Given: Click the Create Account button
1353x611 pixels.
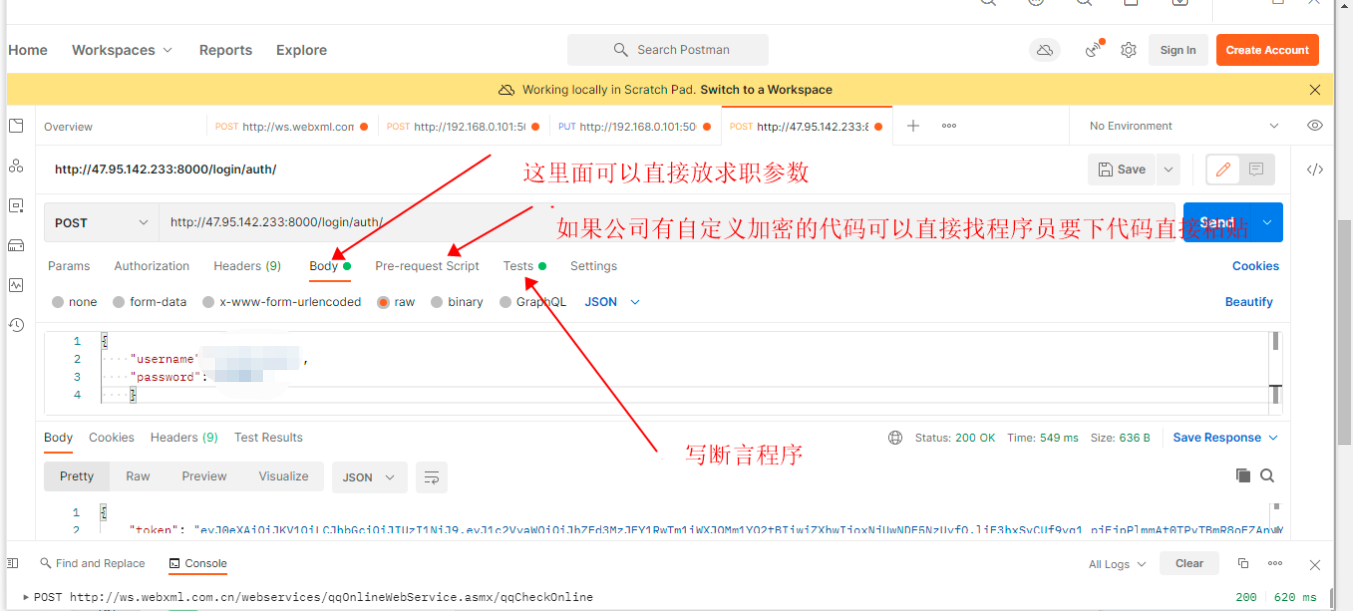Looking at the screenshot, I should point(1267,50).
